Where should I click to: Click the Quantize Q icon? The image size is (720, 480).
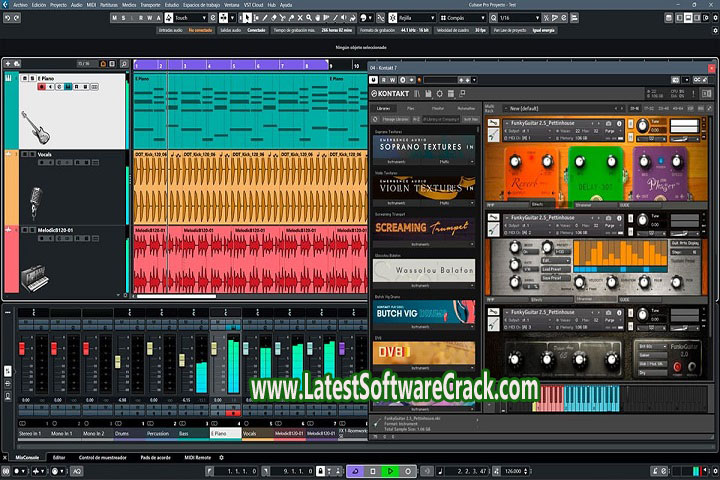tap(493, 18)
